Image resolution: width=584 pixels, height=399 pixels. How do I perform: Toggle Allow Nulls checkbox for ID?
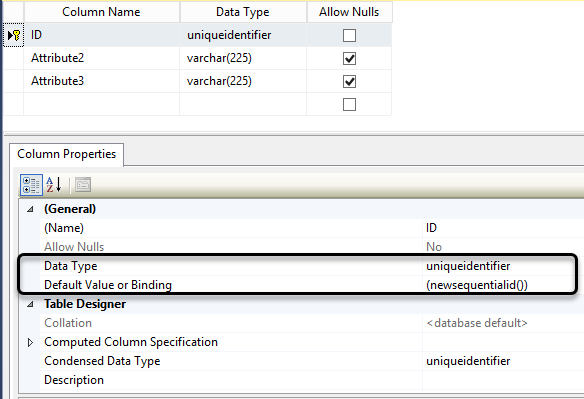[x=349, y=36]
